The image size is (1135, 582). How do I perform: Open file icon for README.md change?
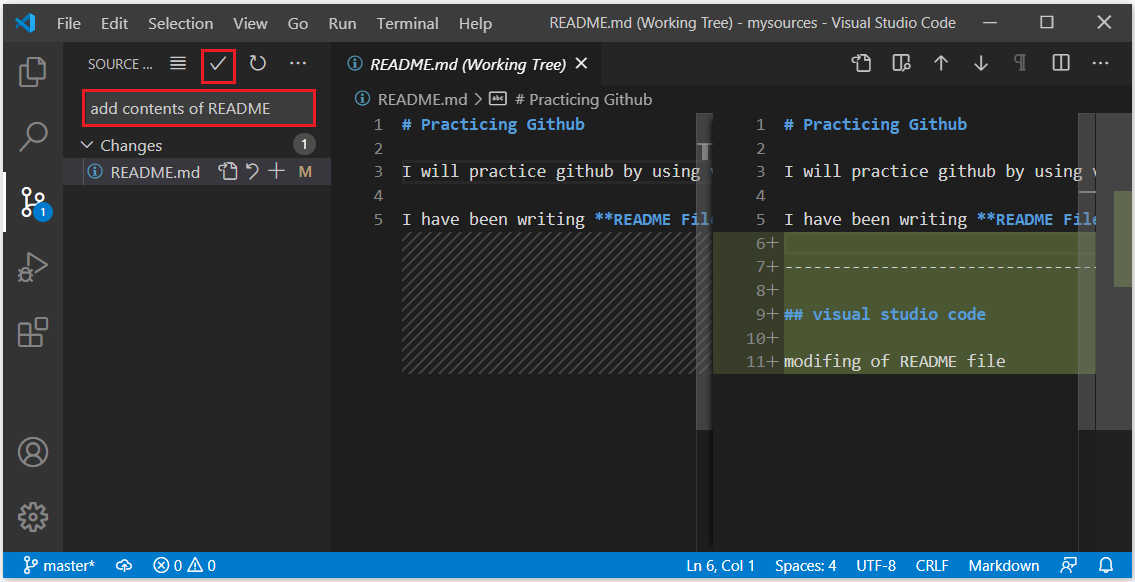tap(228, 172)
